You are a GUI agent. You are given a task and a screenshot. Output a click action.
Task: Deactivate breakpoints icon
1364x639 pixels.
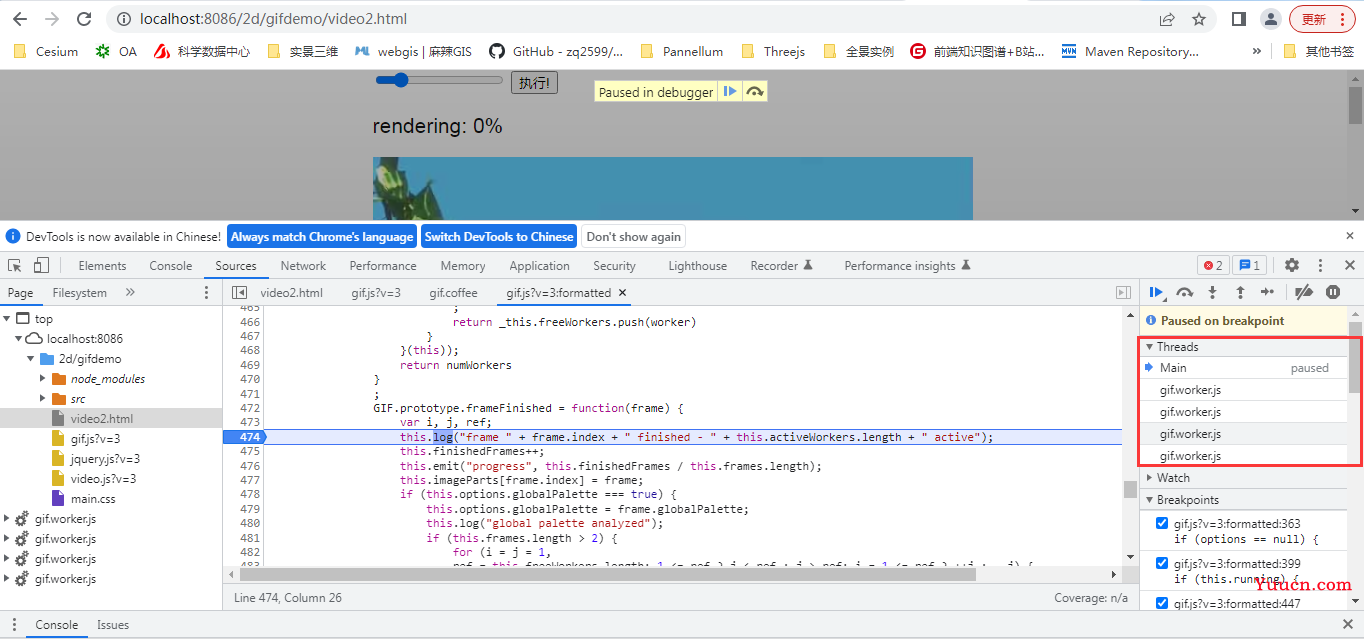[x=1304, y=292]
